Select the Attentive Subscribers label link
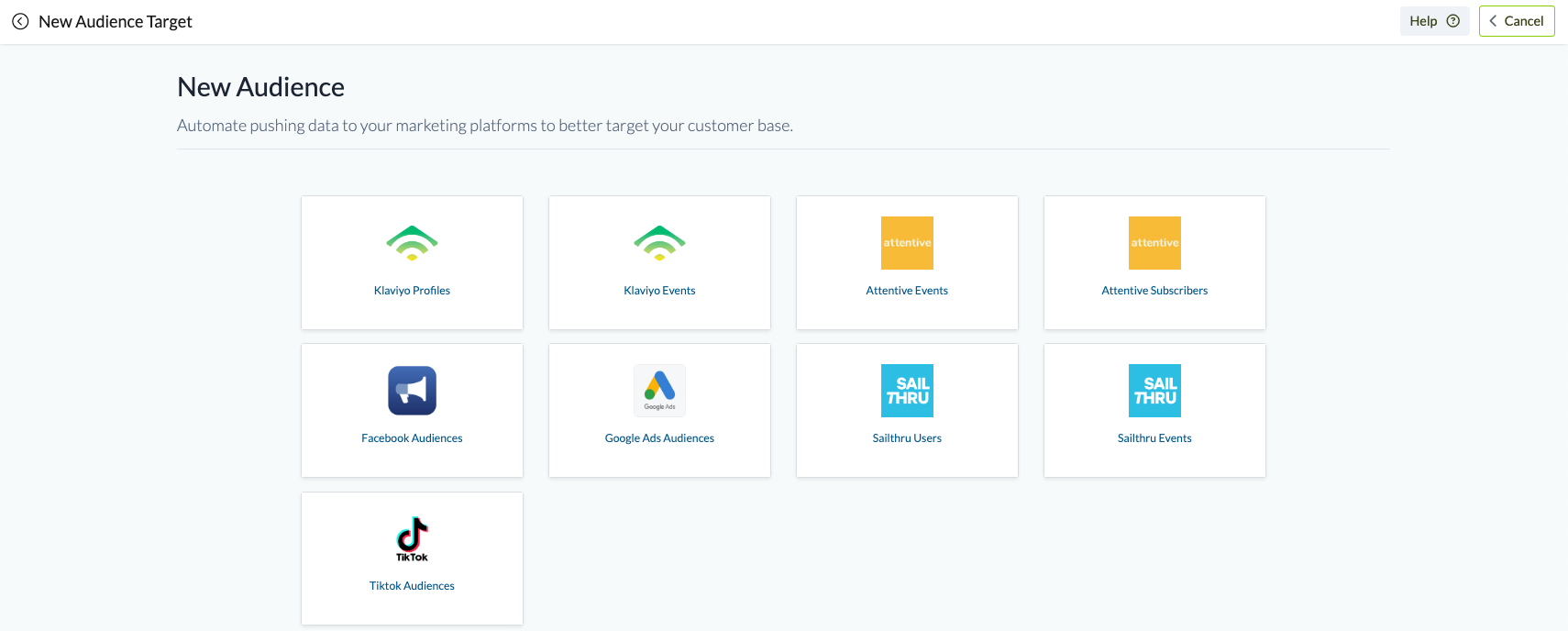The height and width of the screenshot is (631, 1568). [x=1154, y=291]
